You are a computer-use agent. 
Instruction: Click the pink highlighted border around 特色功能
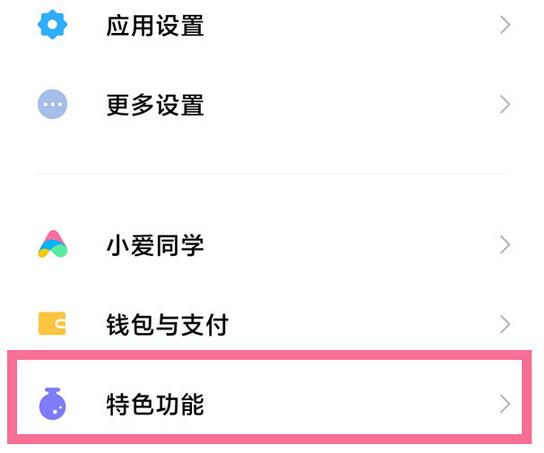coord(269,356)
